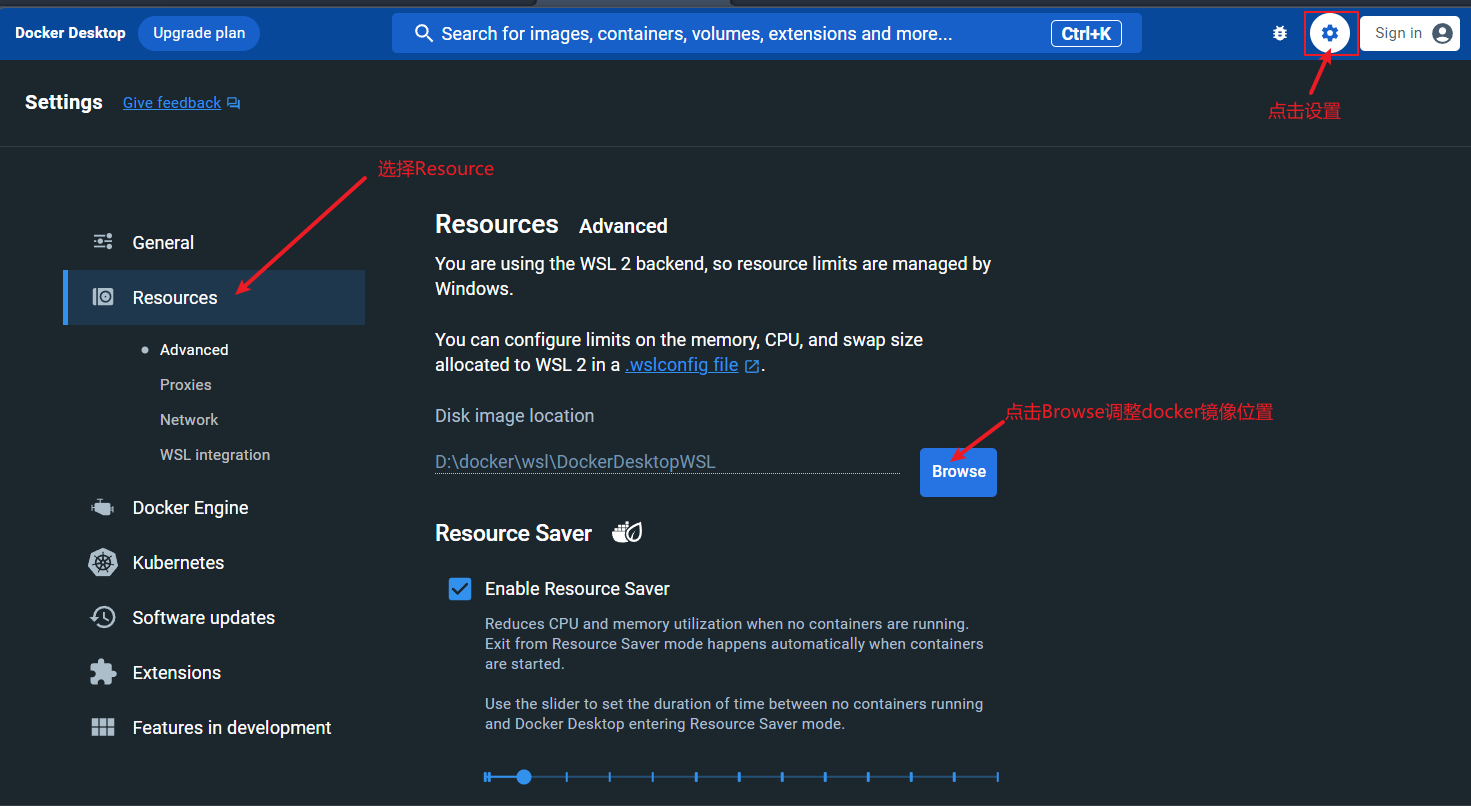
Task: Click the Resource Saver timeout slider handle
Action: (524, 777)
